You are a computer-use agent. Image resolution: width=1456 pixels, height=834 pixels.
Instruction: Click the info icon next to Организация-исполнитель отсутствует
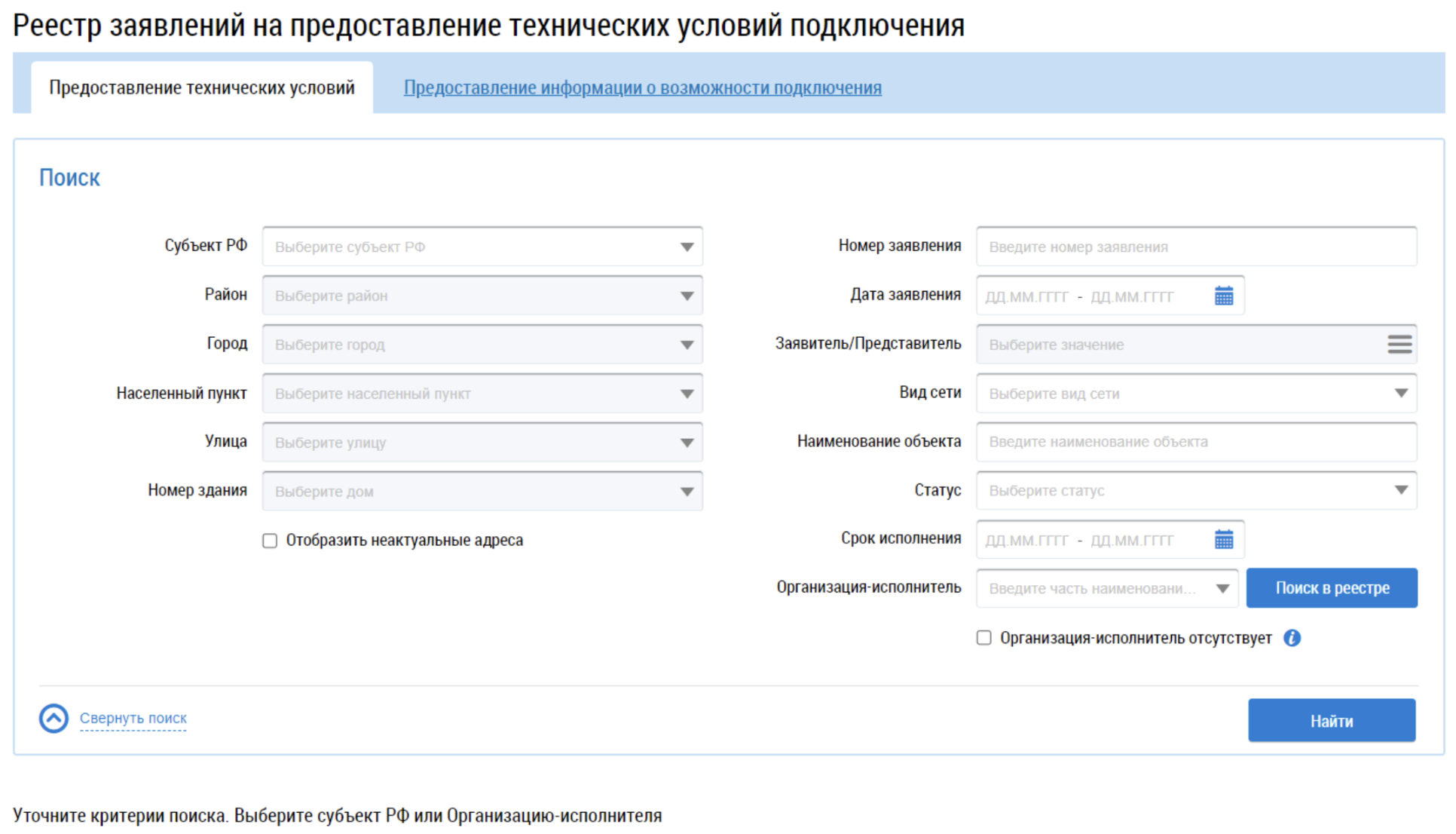click(1292, 638)
